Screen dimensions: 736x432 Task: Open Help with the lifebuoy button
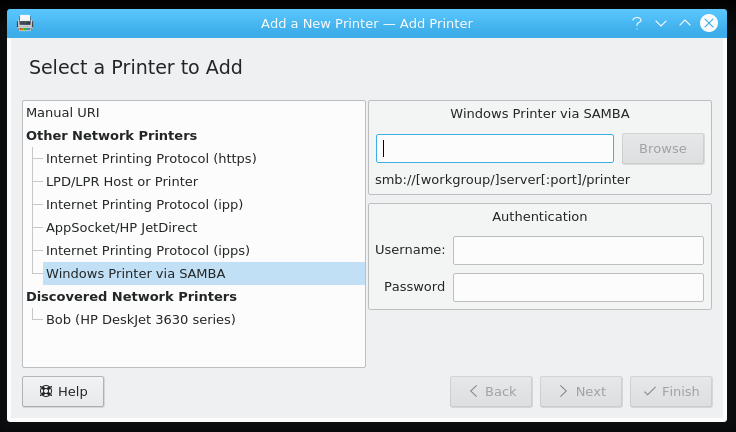pos(63,391)
